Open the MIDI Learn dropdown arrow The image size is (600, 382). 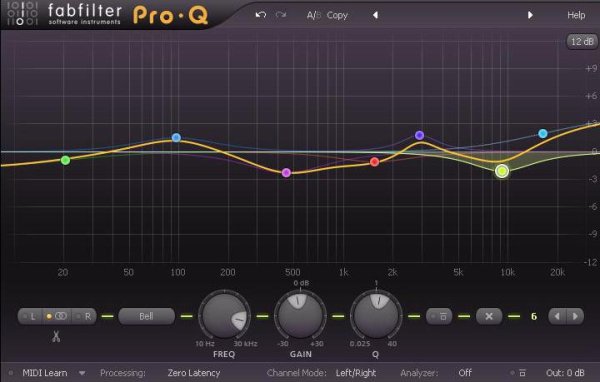click(x=82, y=373)
